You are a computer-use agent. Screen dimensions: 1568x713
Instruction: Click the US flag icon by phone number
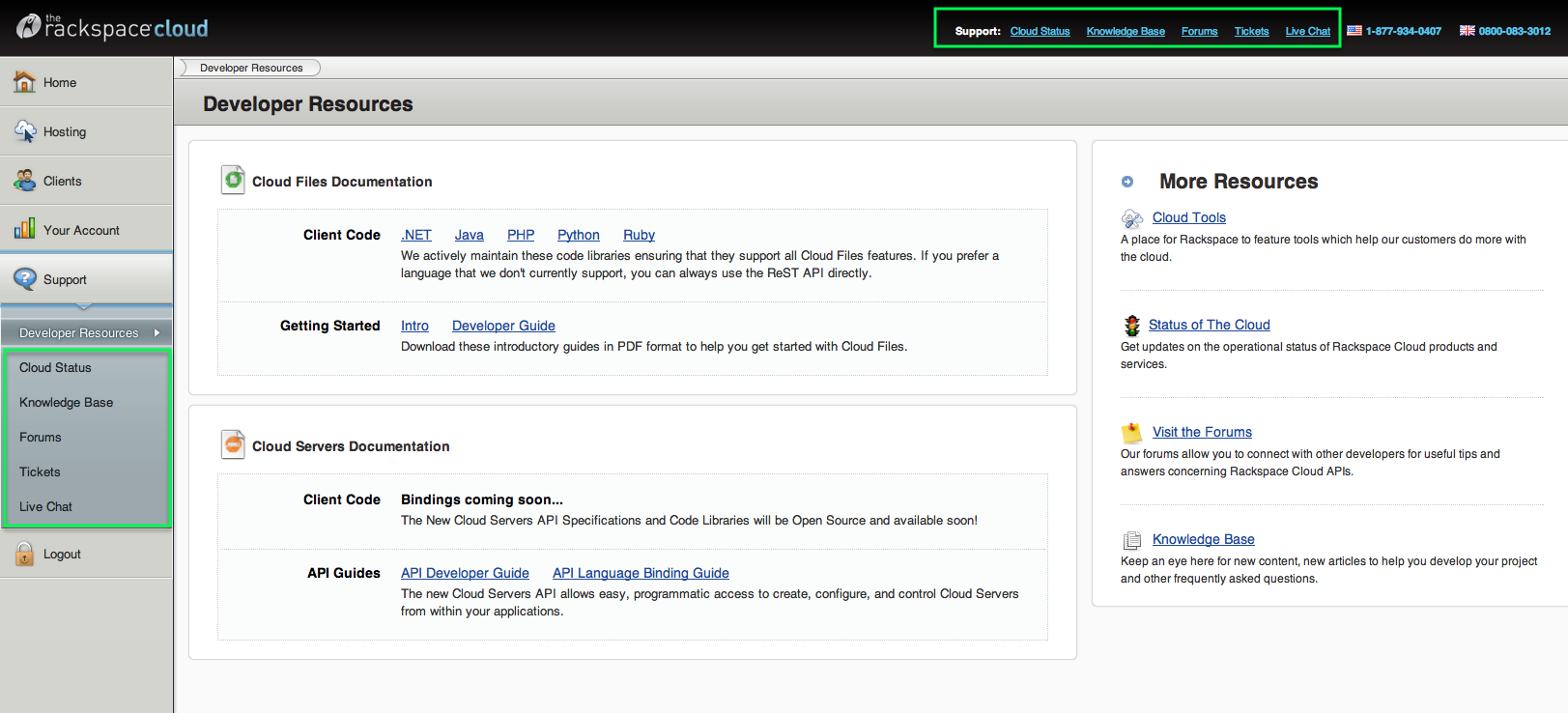click(1354, 31)
